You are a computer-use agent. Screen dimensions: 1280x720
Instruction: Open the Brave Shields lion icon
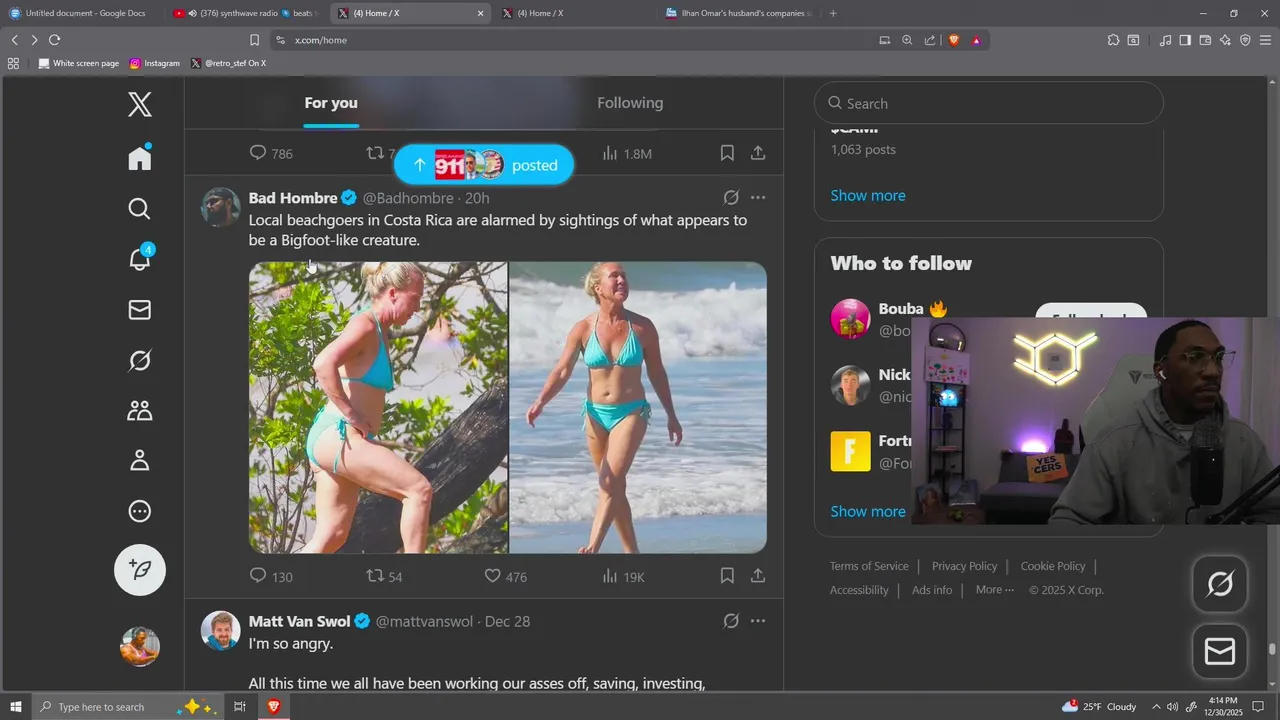(954, 40)
